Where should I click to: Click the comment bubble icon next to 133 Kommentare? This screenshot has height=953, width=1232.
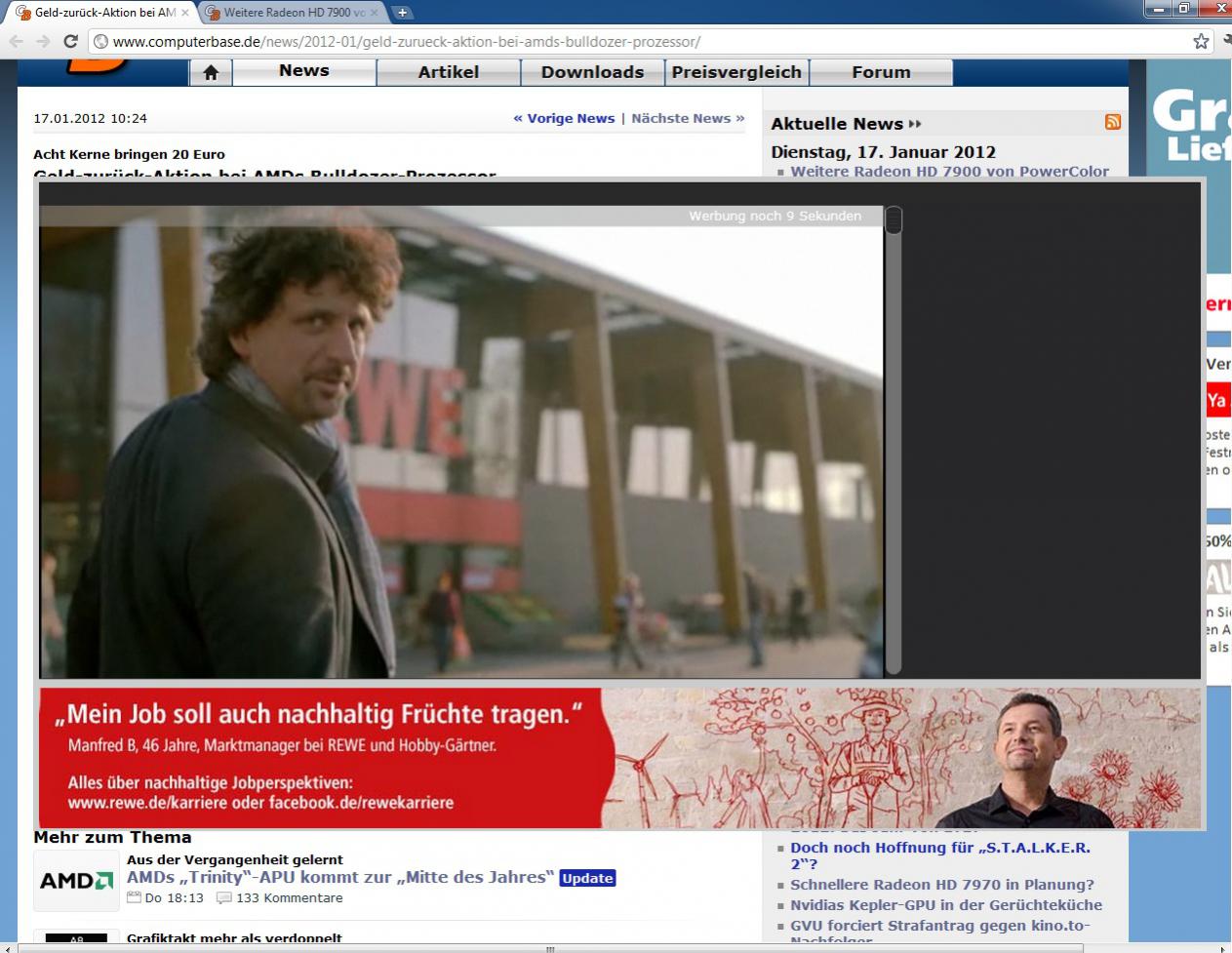[x=223, y=898]
